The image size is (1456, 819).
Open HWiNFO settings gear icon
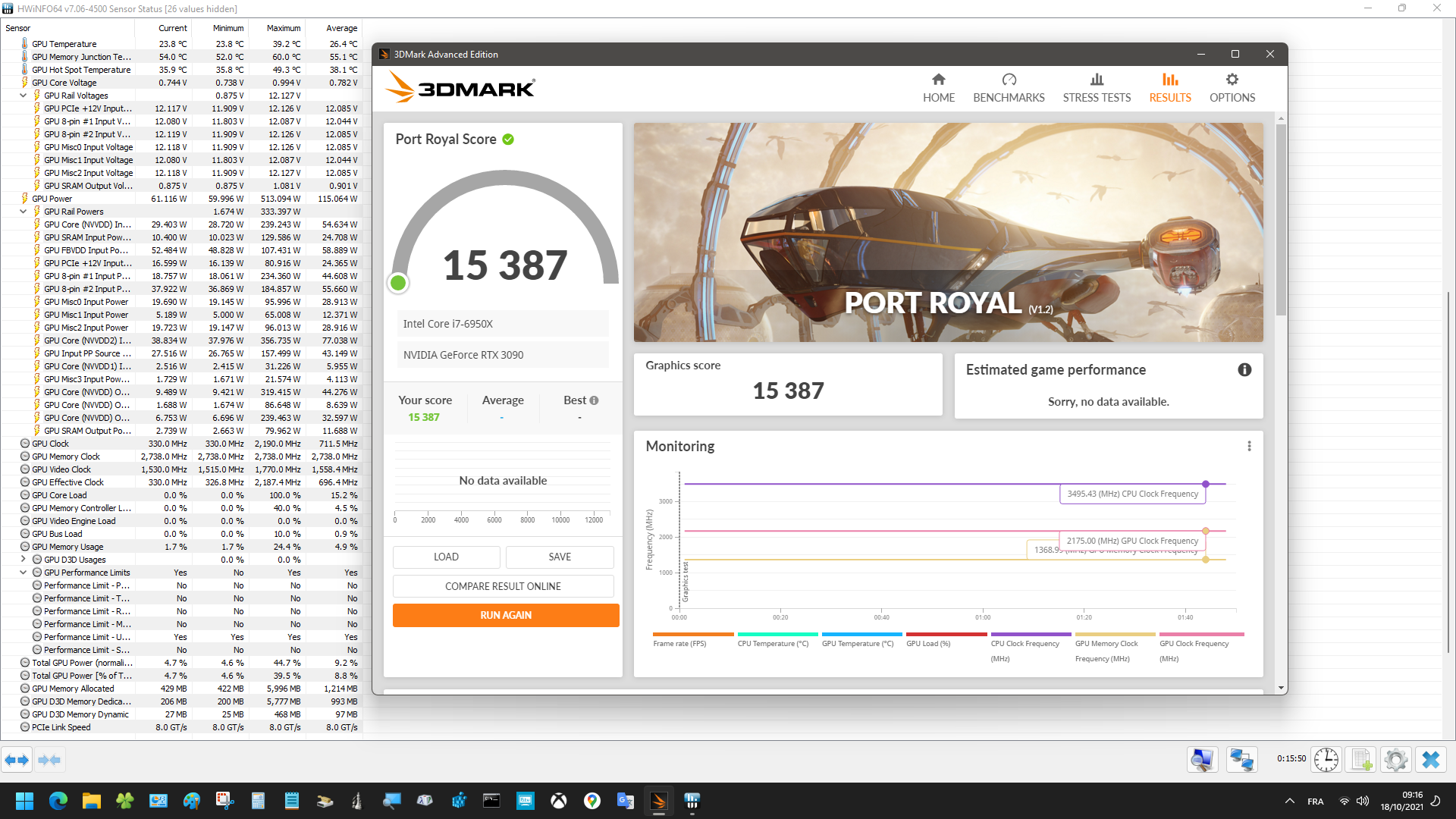pyautogui.click(x=1395, y=759)
